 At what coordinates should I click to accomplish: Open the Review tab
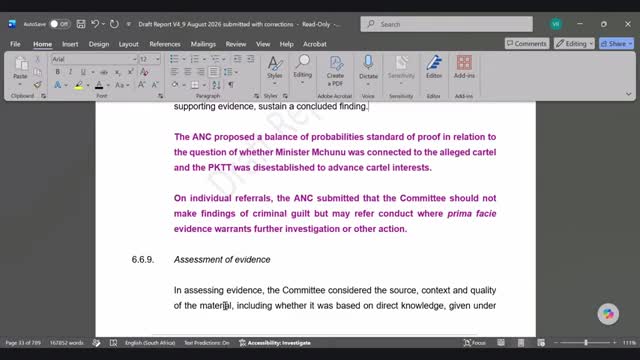click(x=236, y=44)
